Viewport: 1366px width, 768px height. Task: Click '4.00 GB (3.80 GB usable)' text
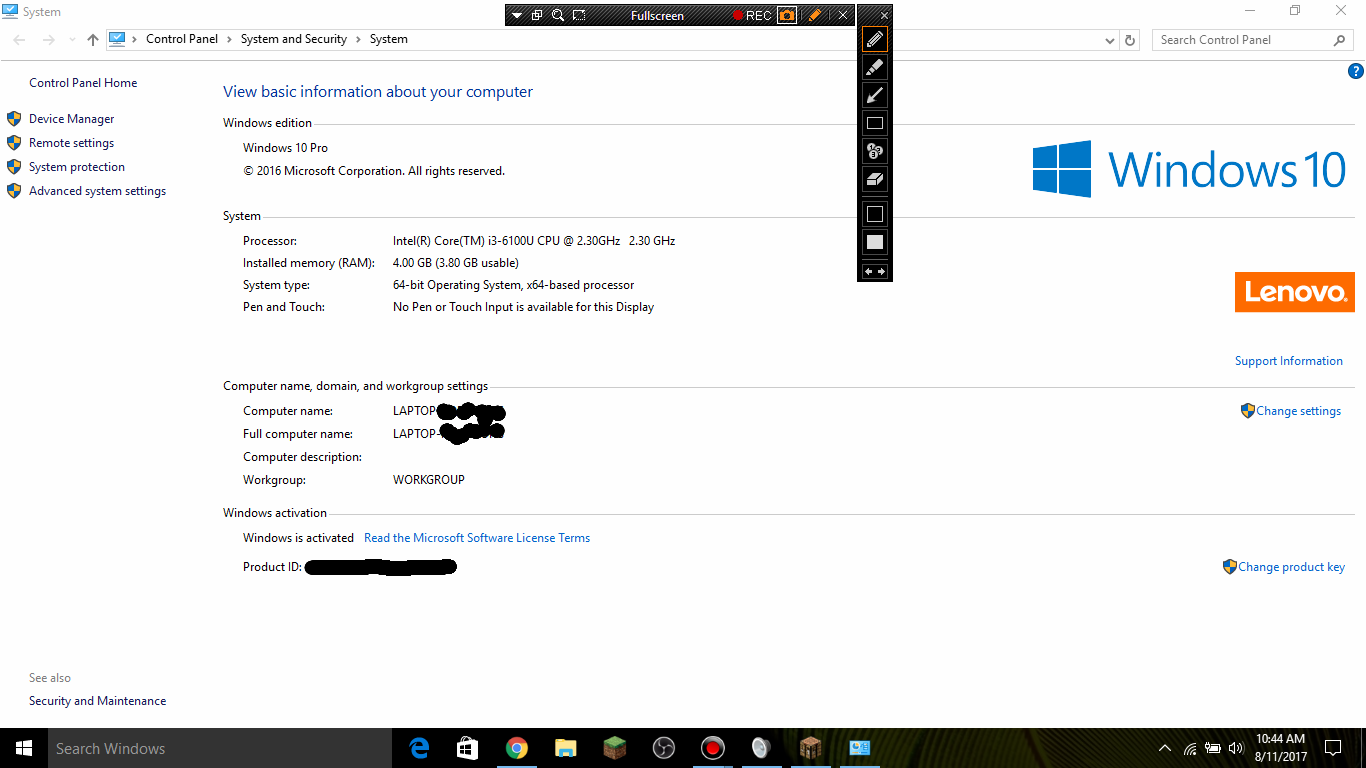(456, 263)
